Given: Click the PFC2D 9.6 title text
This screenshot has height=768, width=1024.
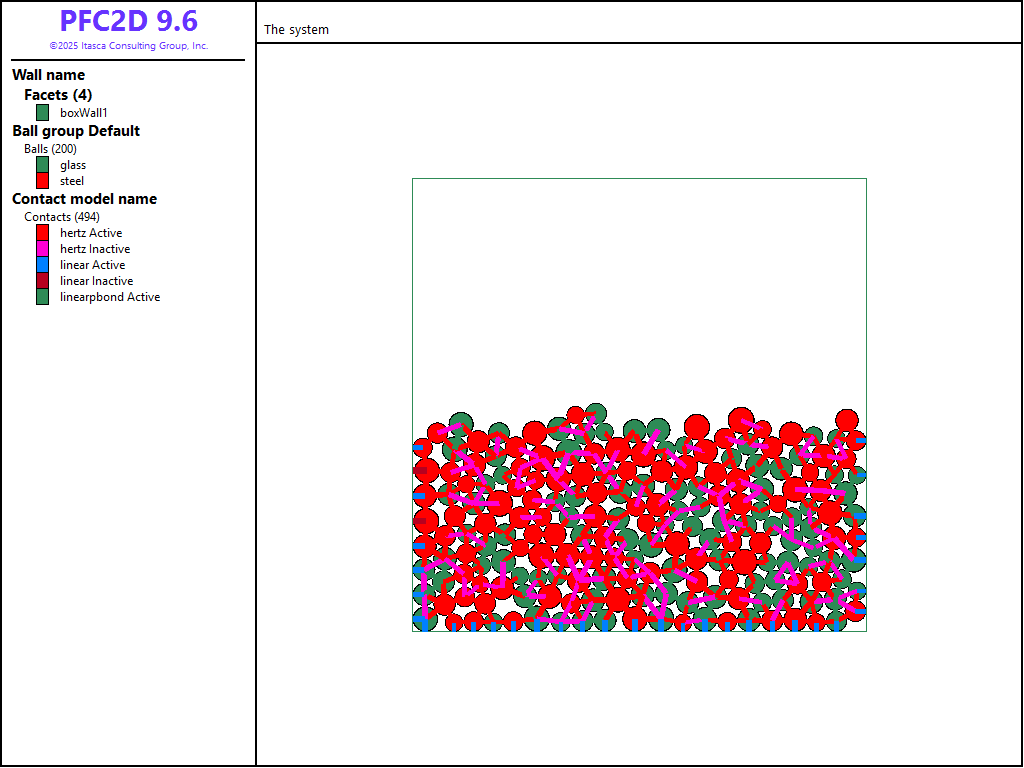Looking at the screenshot, I should pos(128,21).
